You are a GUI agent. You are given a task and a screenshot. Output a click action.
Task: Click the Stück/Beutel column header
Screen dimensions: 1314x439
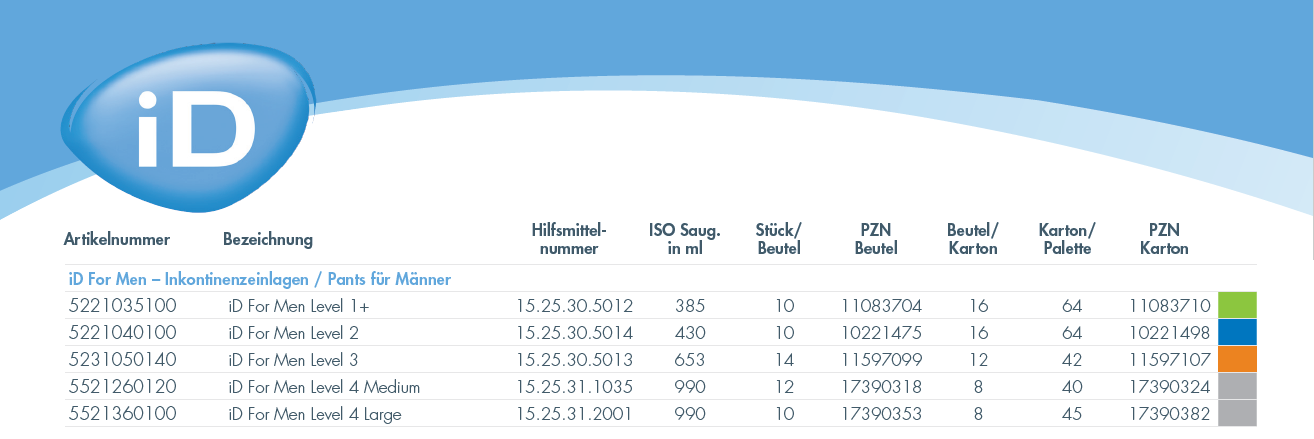pyautogui.click(x=778, y=239)
